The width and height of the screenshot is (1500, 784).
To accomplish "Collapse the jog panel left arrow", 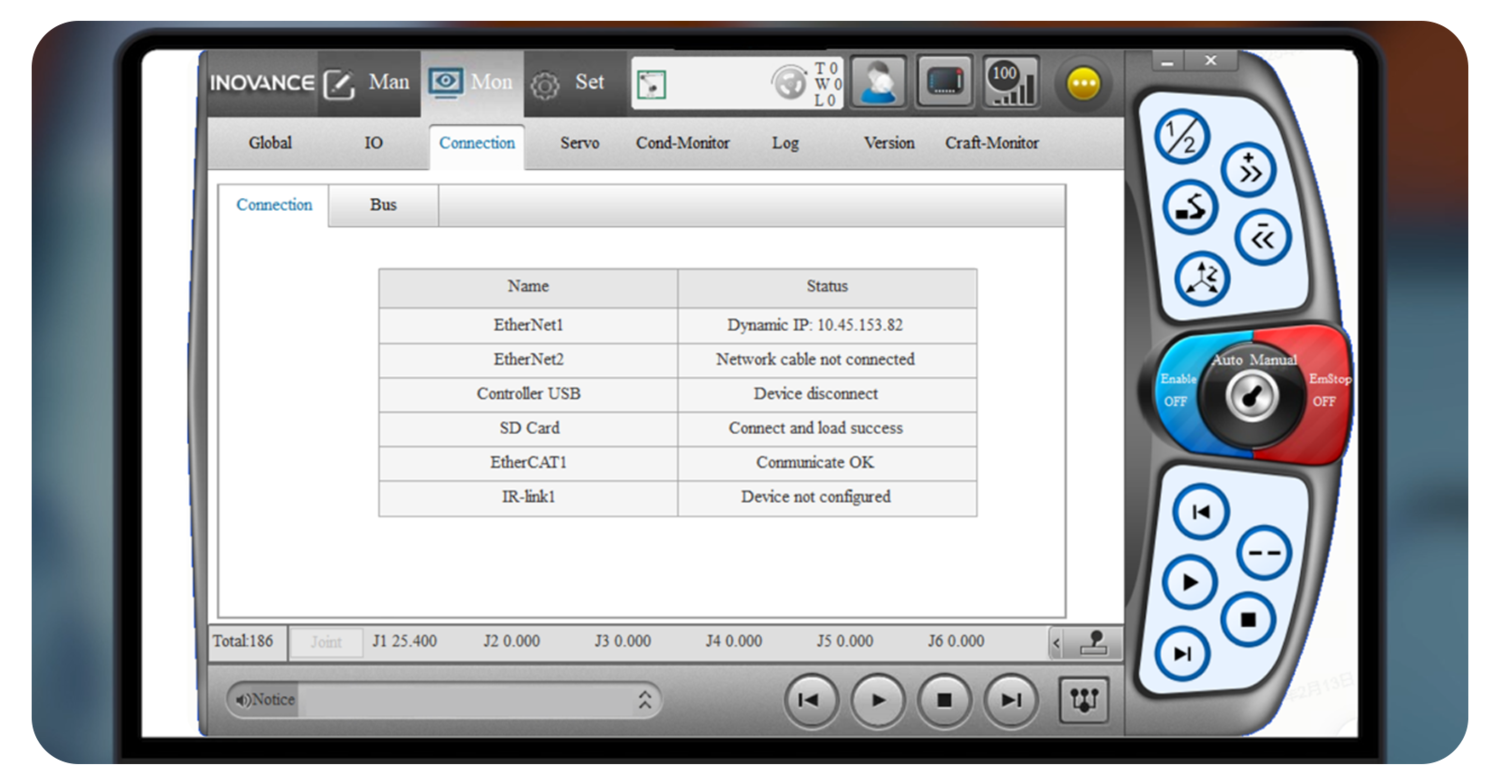I will click(1056, 643).
